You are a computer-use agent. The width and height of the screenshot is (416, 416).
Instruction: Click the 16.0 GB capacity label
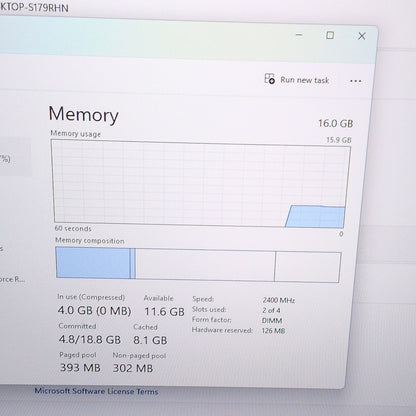335,123
